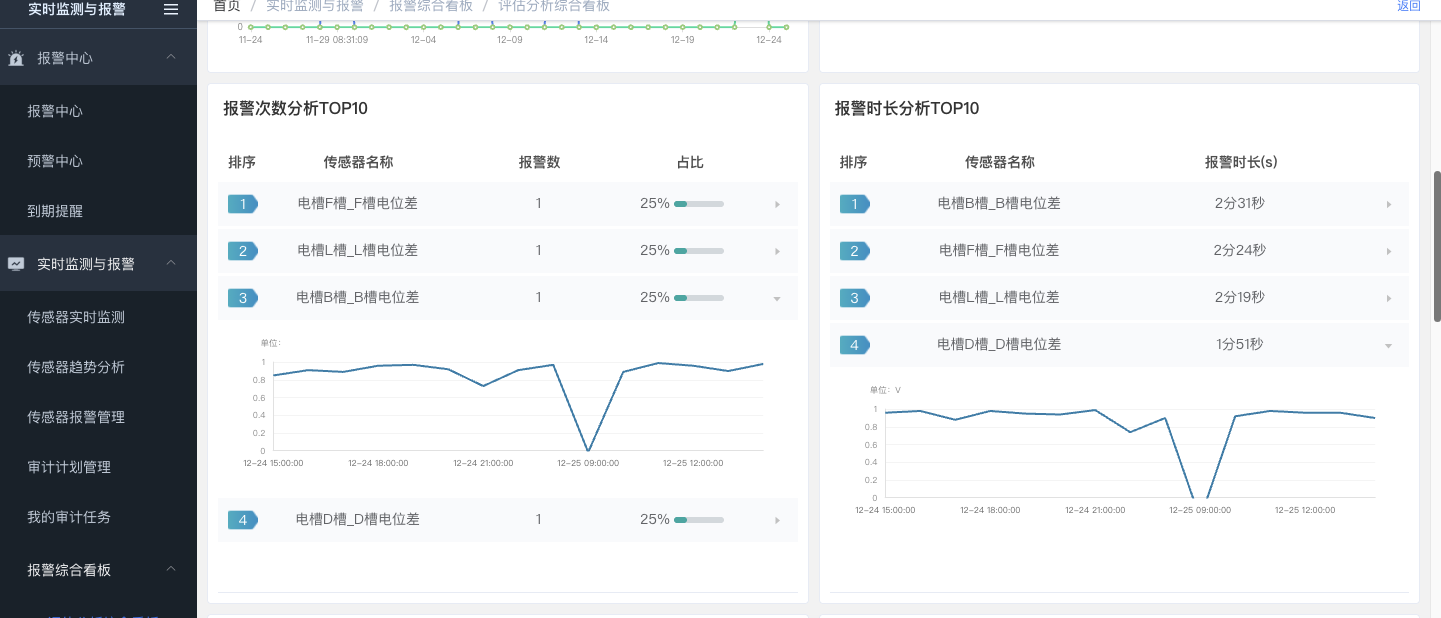
Task: Click the 2分19秒 duration value
Action: [x=1240, y=297]
